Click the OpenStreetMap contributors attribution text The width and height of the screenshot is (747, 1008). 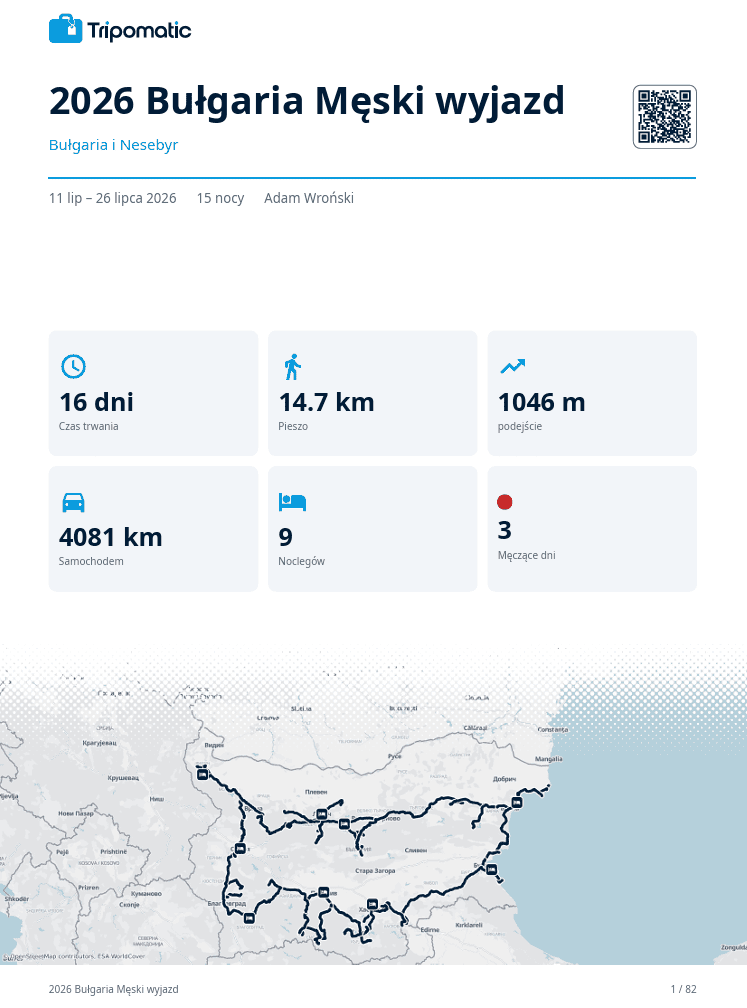(x=74, y=957)
